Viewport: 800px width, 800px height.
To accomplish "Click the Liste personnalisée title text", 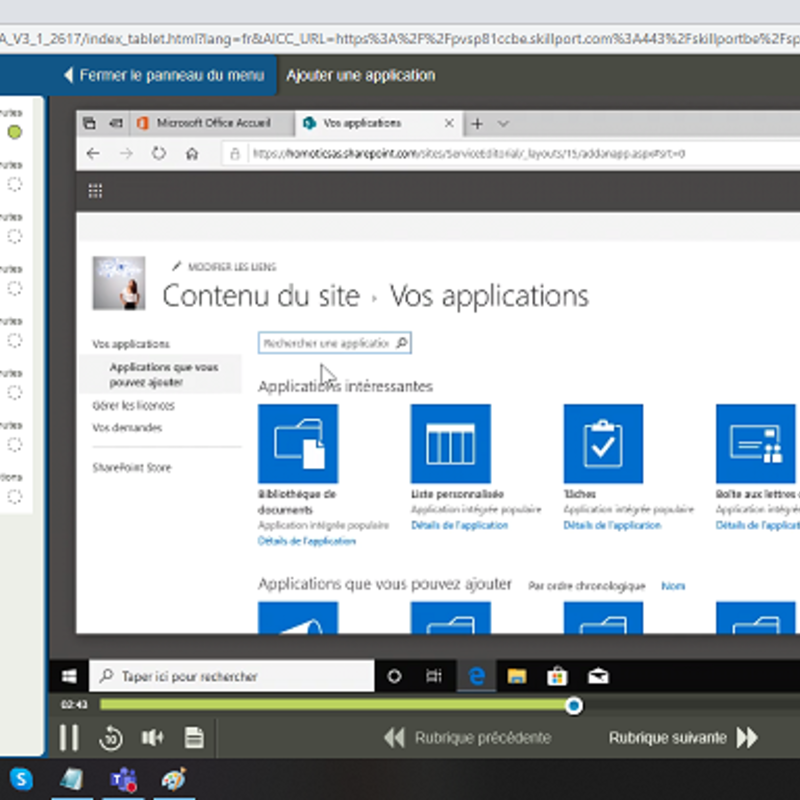I will click(x=457, y=494).
